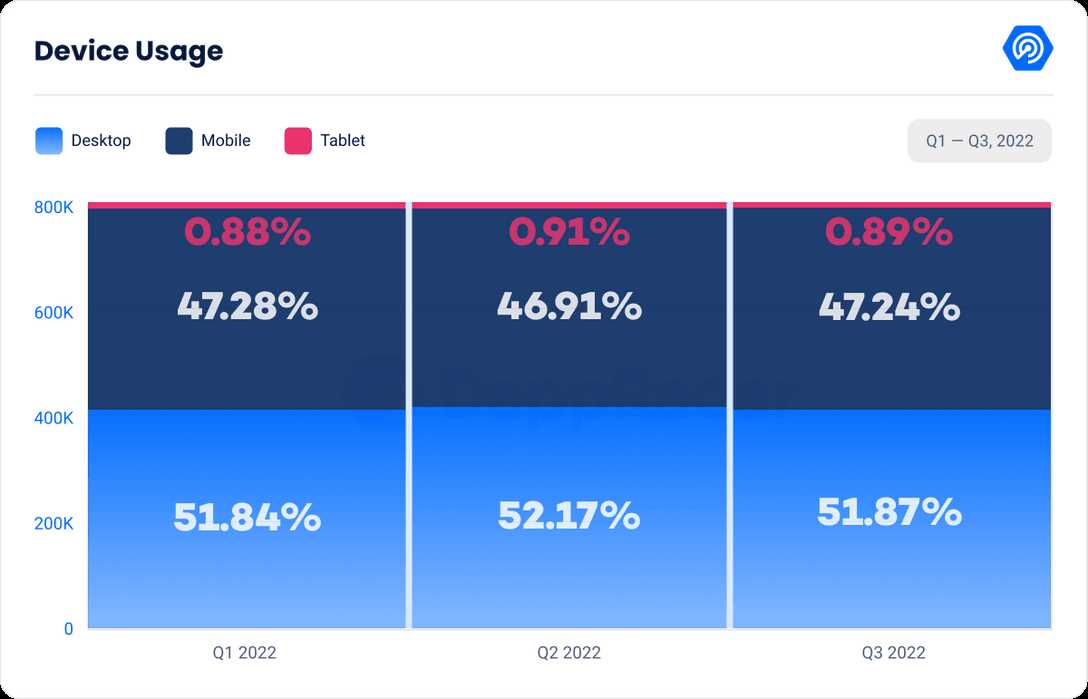Click the Mobile legend label
This screenshot has height=699, width=1088.
coord(226,141)
